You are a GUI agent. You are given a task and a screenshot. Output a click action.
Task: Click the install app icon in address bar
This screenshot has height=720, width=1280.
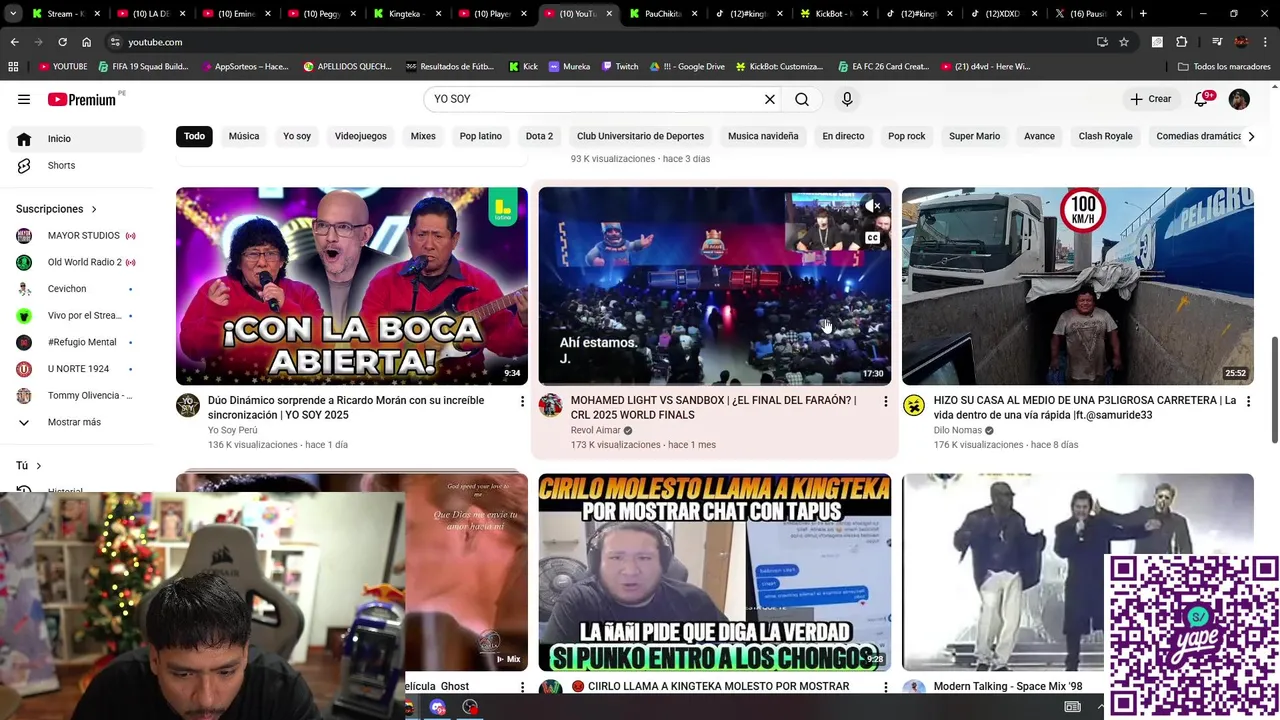(x=1102, y=42)
